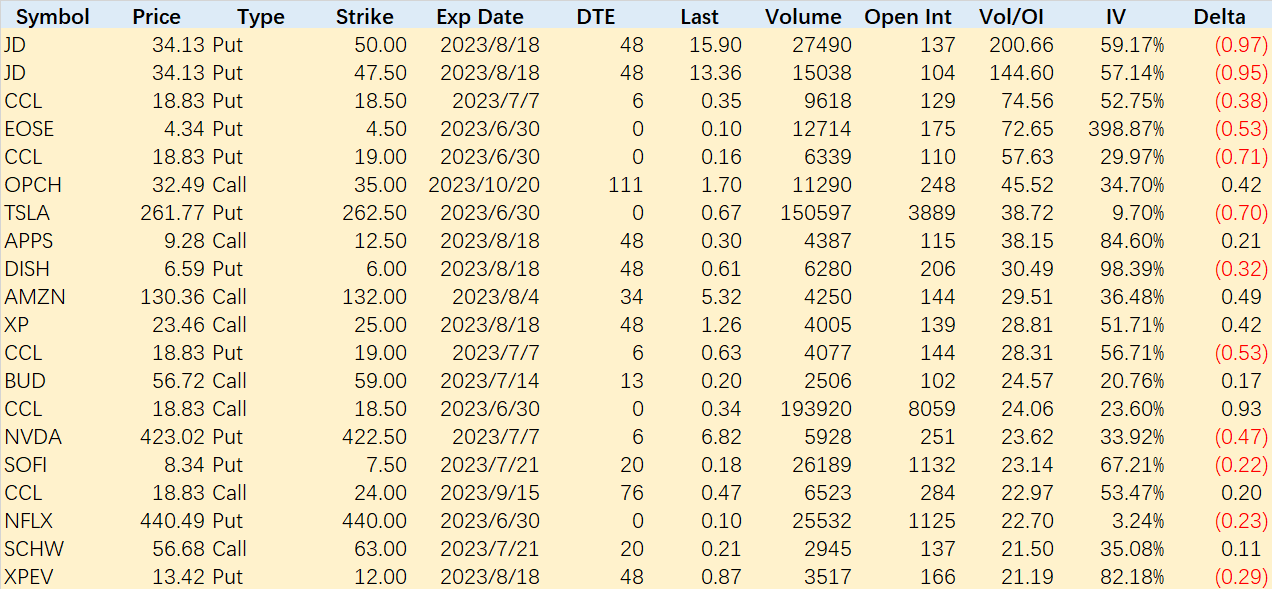This screenshot has height=589, width=1272.
Task: Click the SOFI symbol cell
Action: point(26,465)
